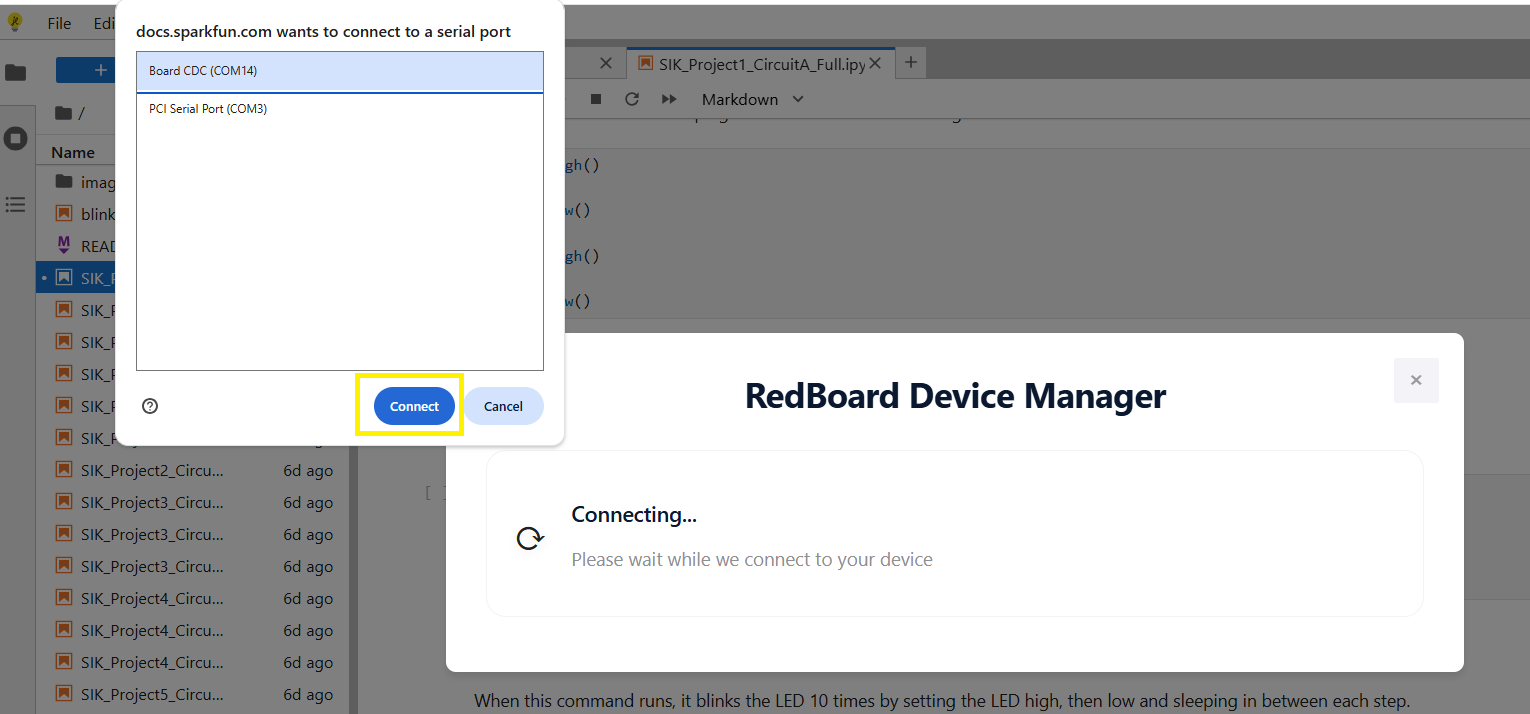This screenshot has width=1530, height=714.
Task: Show the table of contents sidebar icon
Action: [16, 204]
